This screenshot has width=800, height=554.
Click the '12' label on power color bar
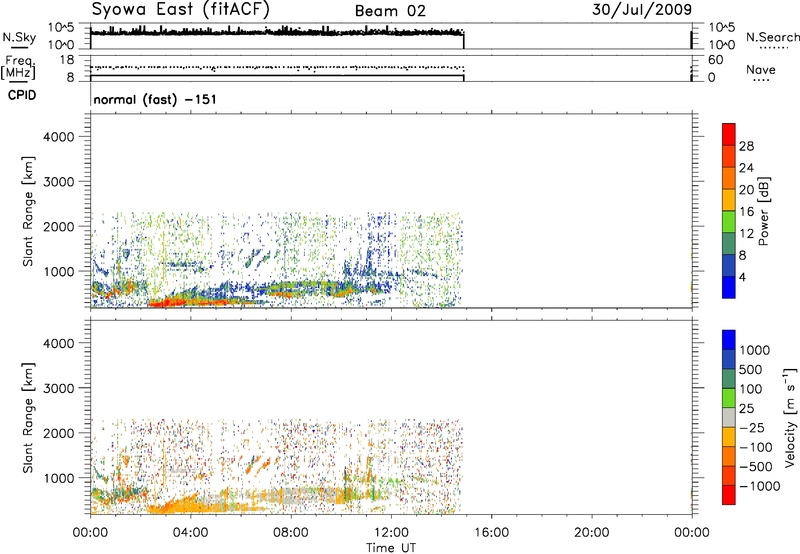tap(746, 234)
